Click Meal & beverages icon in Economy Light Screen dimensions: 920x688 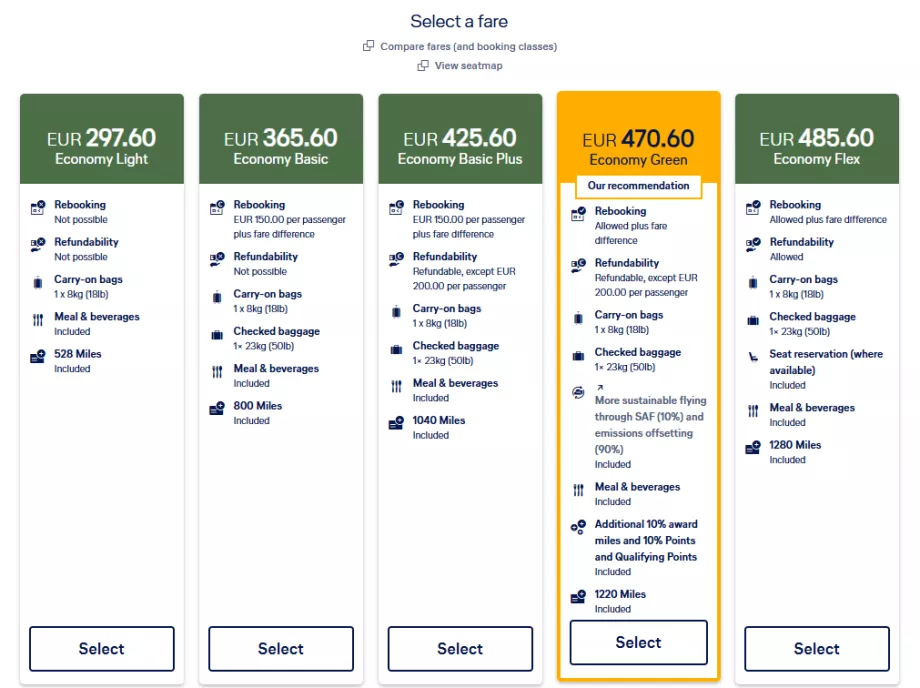point(38,321)
